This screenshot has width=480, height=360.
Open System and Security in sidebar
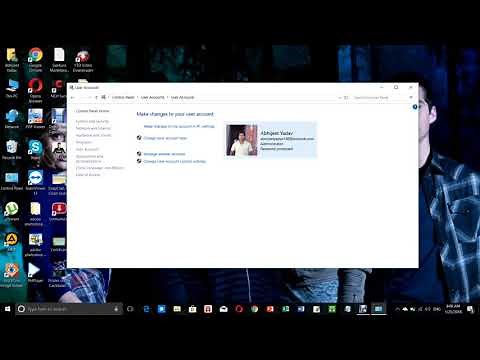[x=92, y=121]
